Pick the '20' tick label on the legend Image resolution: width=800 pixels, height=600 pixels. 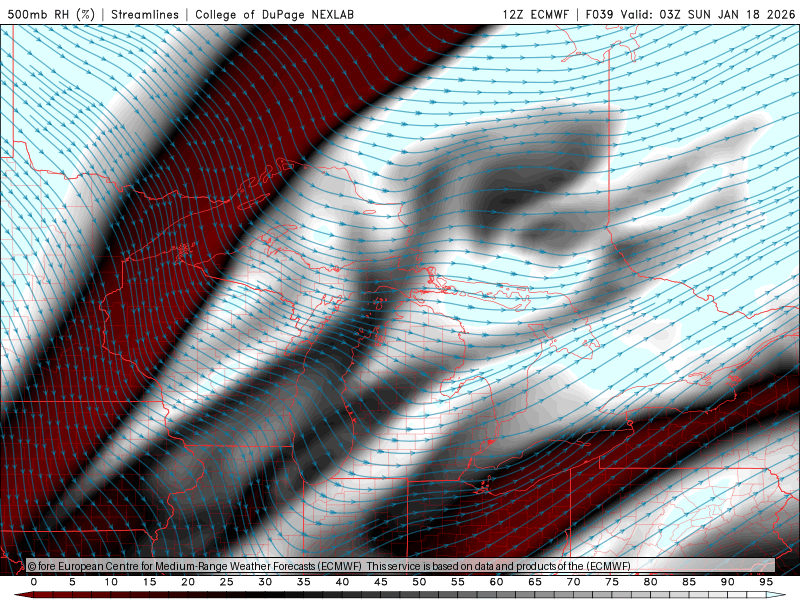click(x=188, y=582)
